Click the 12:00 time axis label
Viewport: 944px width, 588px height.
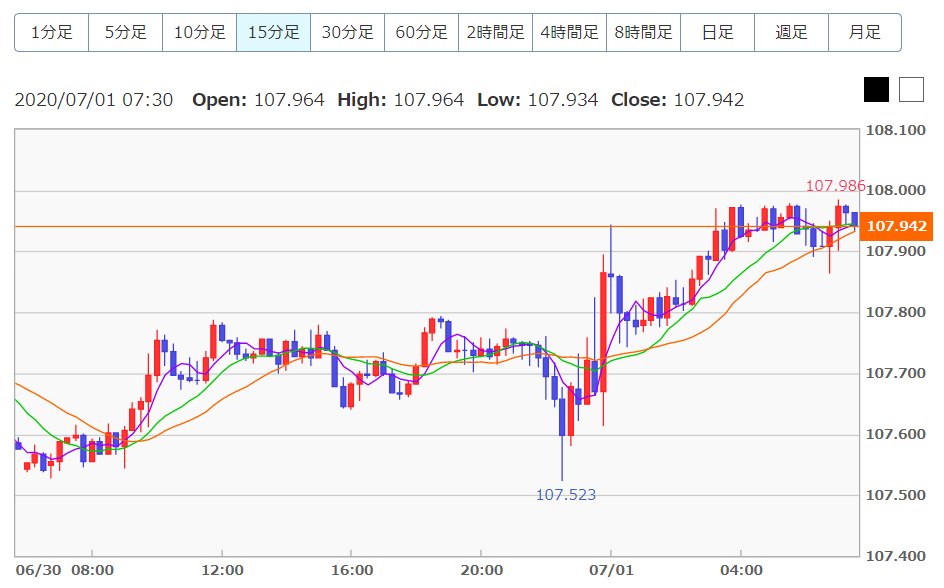(x=222, y=570)
